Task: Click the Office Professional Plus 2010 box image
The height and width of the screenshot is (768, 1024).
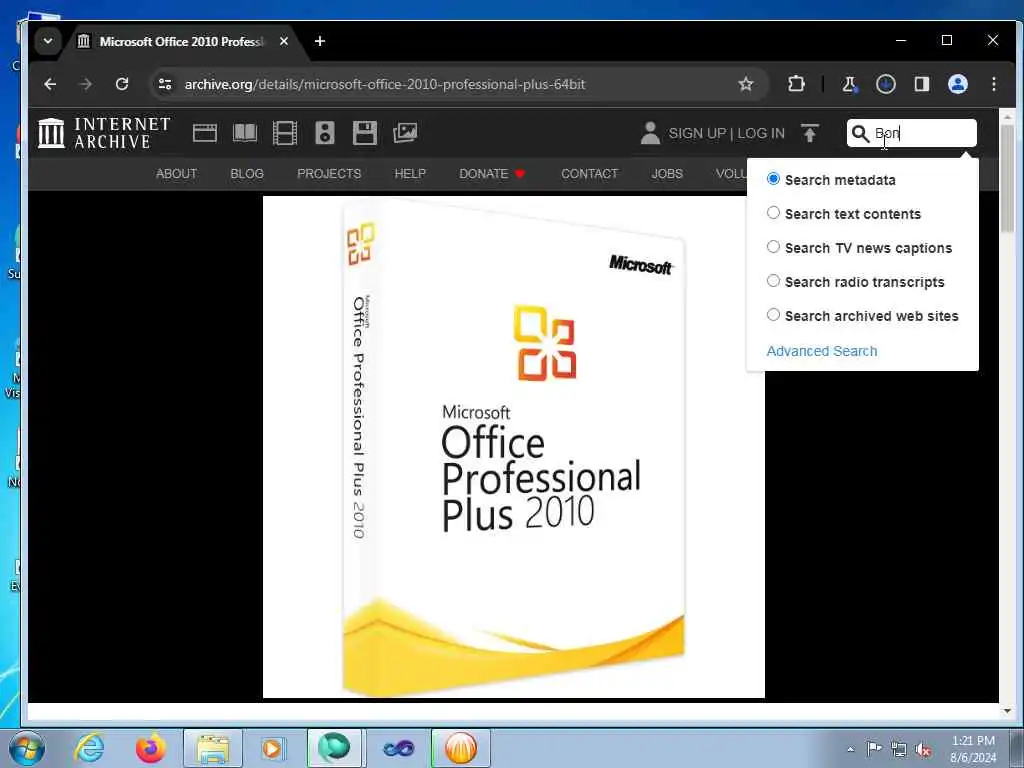Action: point(514,447)
